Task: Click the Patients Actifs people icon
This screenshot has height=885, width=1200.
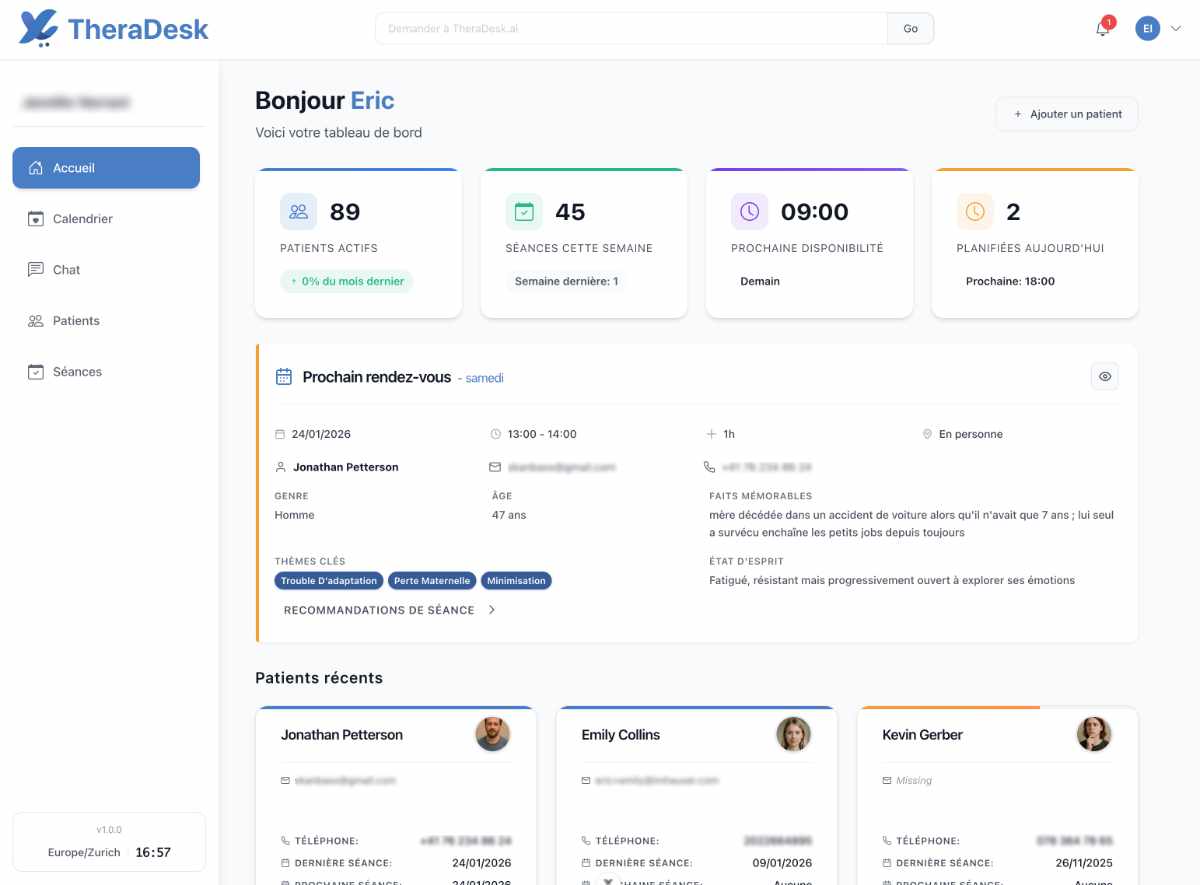Action: tap(298, 211)
